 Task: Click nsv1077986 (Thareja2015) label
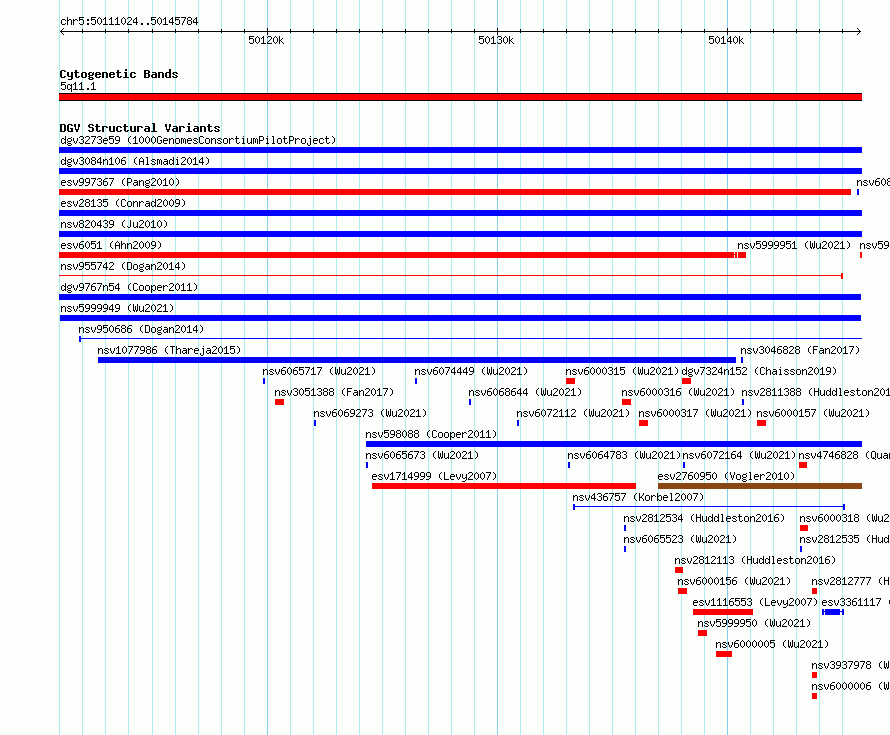point(169,350)
